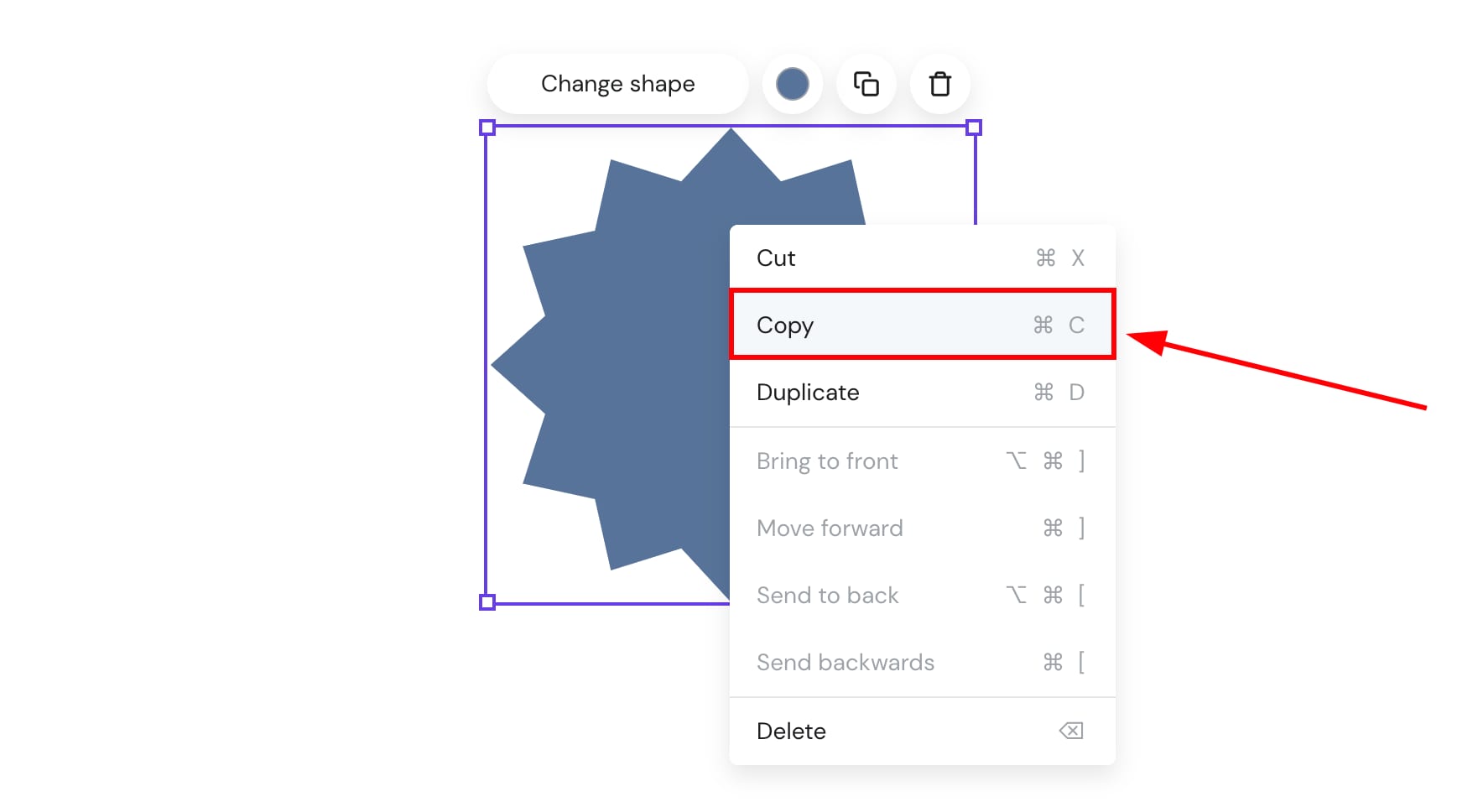The width and height of the screenshot is (1483, 812).
Task: Click the top-right selection resize handle
Action: click(974, 128)
